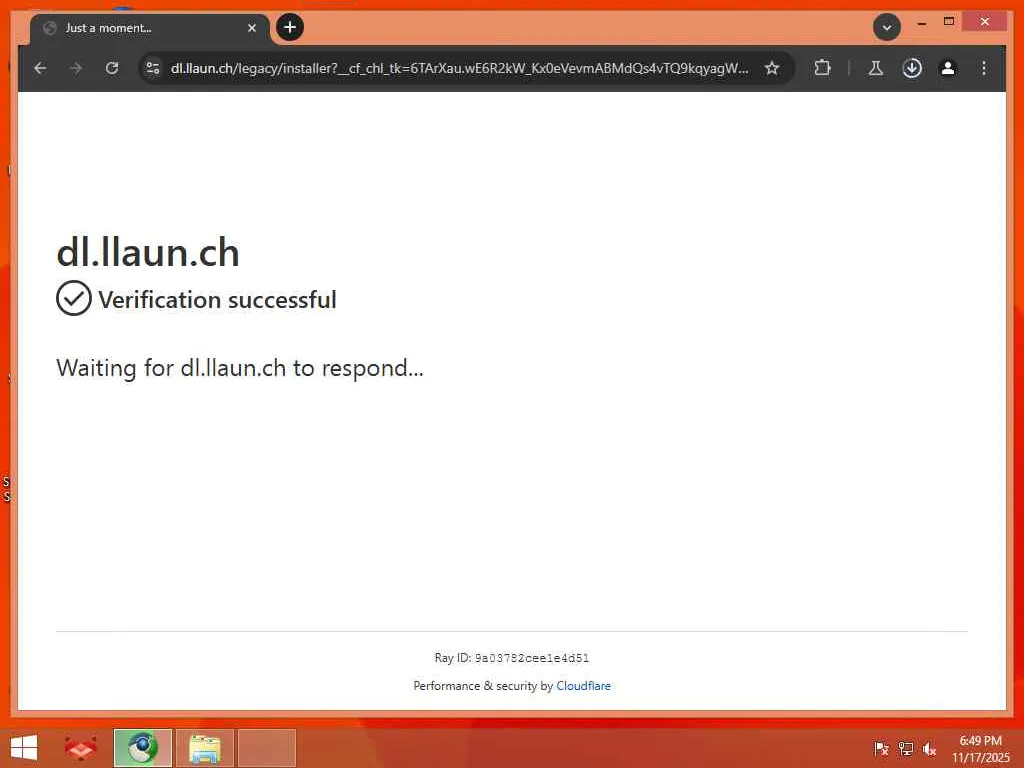This screenshot has height=768, width=1024.
Task: Show the Downloads toolbar button
Action: pos(912,68)
